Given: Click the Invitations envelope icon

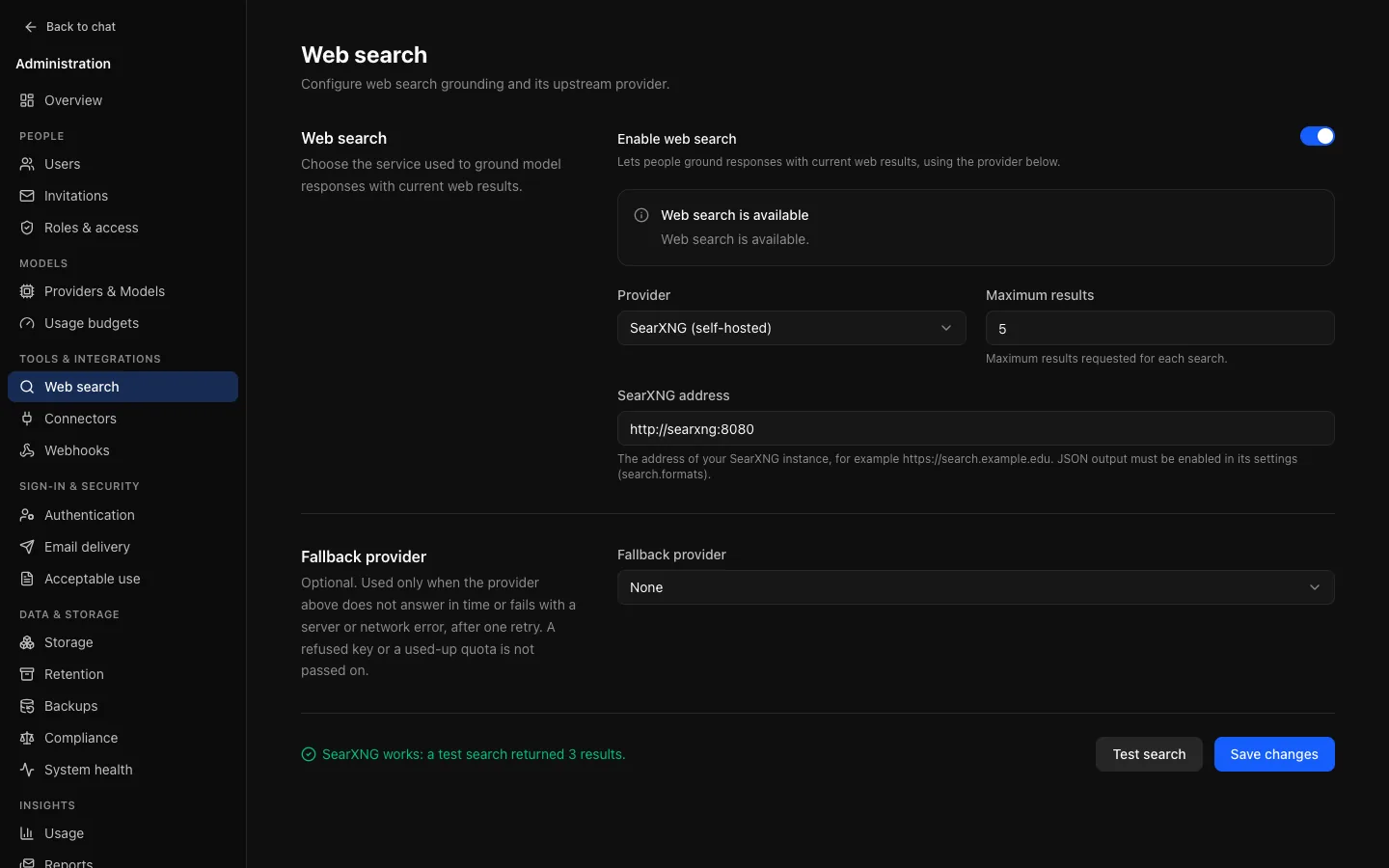Looking at the screenshot, I should [x=27, y=196].
